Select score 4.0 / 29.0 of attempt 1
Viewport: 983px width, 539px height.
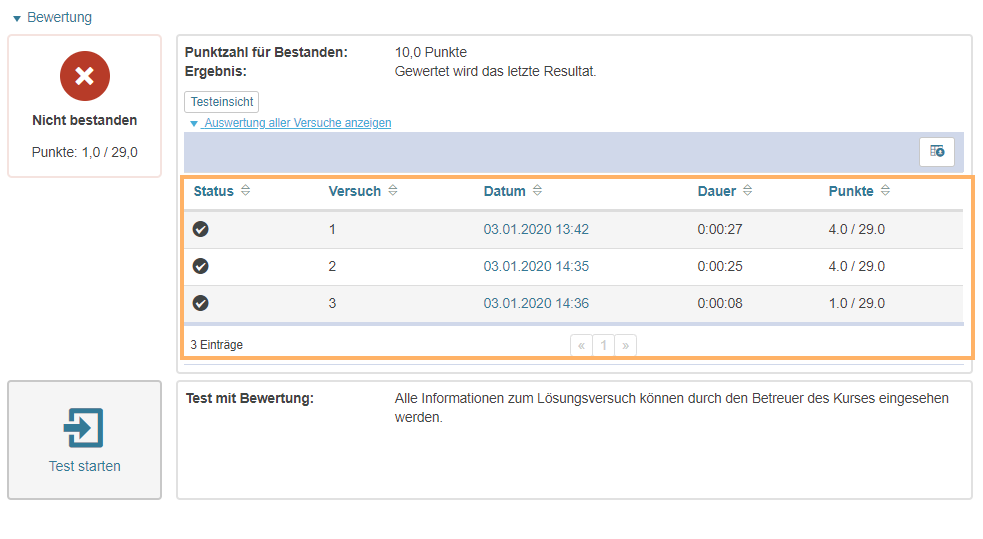(x=856, y=229)
